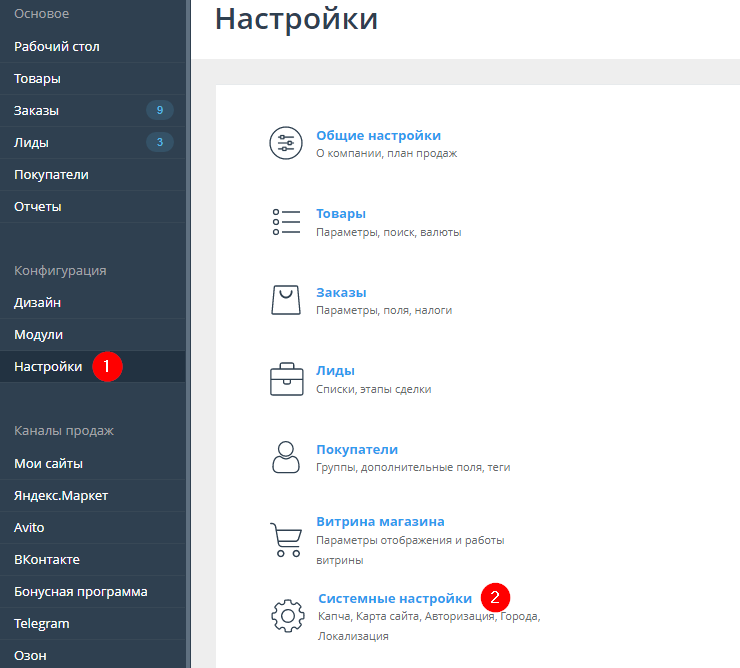Image resolution: width=740 pixels, height=668 pixels.
Task: Click the shopping bag icon for Заказы settings
Action: [x=286, y=300]
